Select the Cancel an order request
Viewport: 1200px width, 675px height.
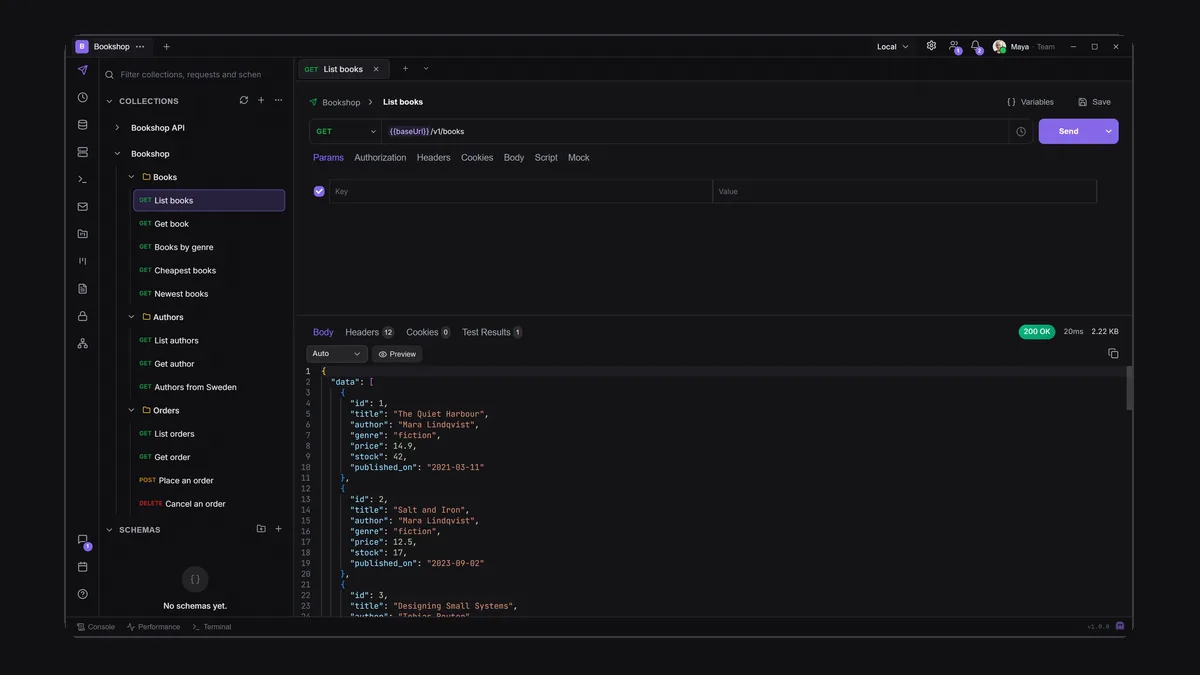209,504
